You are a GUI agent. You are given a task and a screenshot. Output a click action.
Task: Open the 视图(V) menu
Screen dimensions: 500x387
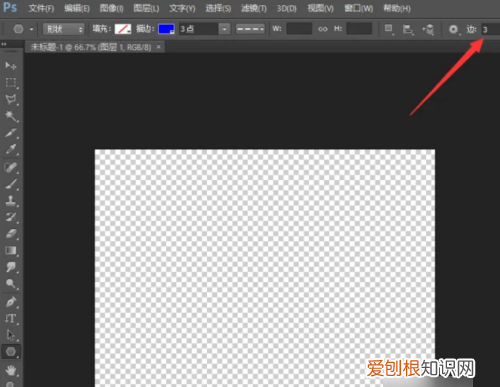coord(321,8)
